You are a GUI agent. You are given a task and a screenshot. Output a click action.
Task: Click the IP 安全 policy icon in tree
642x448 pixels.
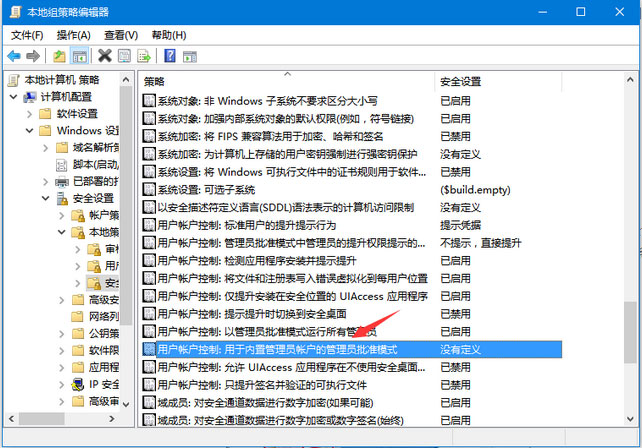click(77, 385)
